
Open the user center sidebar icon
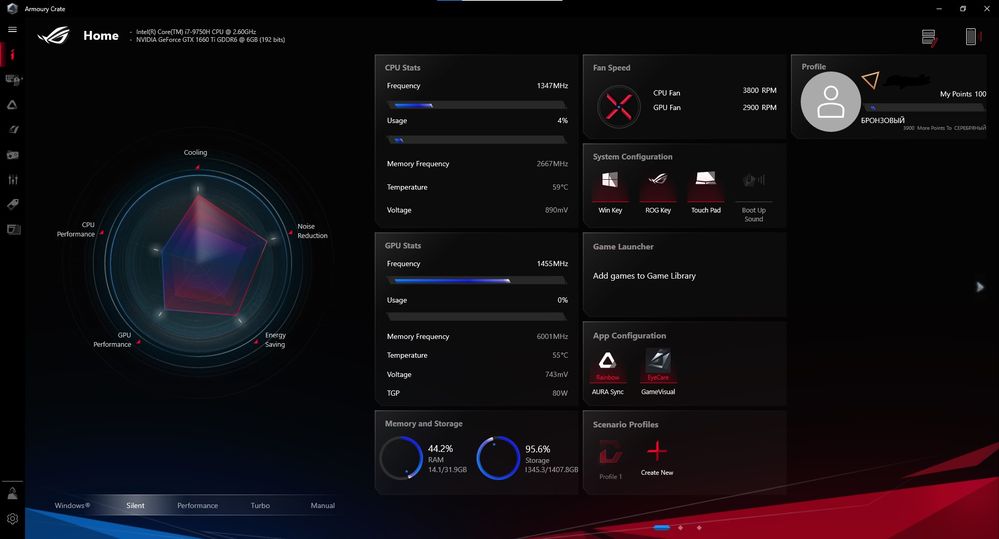coord(12,493)
